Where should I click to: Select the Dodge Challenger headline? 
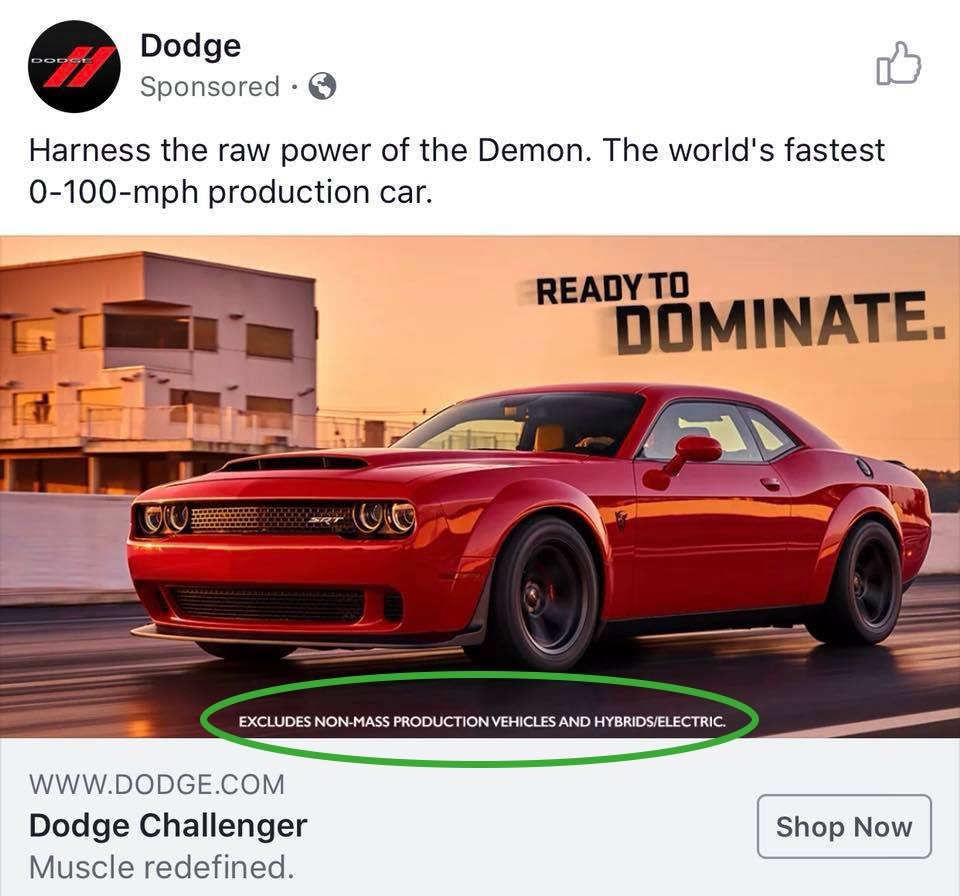pos(168,826)
